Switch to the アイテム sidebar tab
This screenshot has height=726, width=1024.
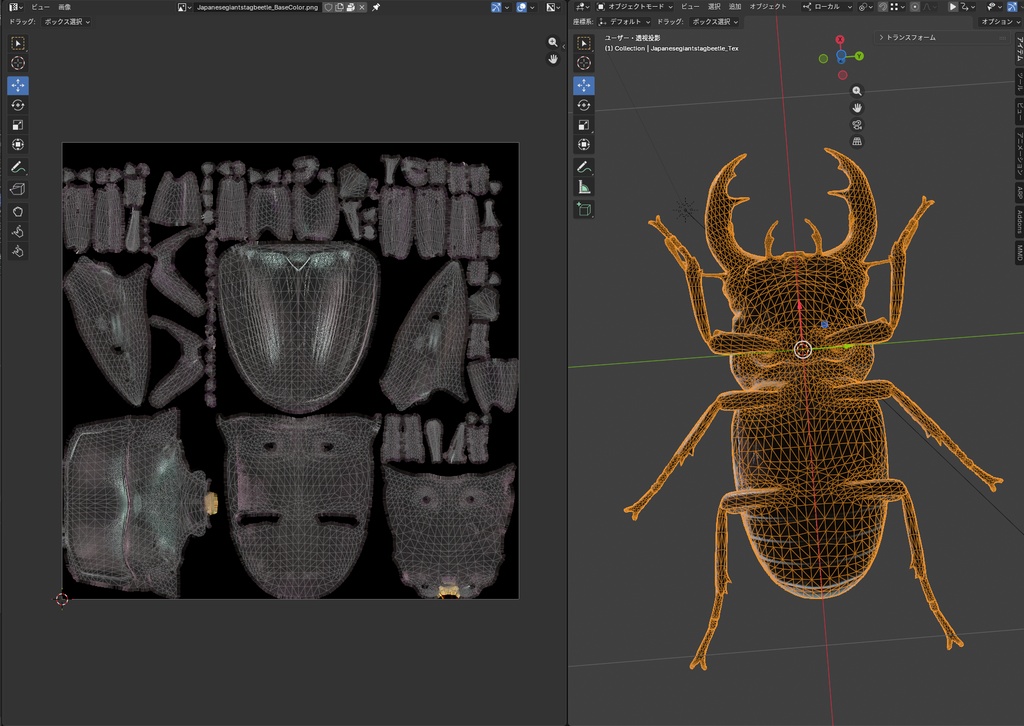click(1018, 50)
